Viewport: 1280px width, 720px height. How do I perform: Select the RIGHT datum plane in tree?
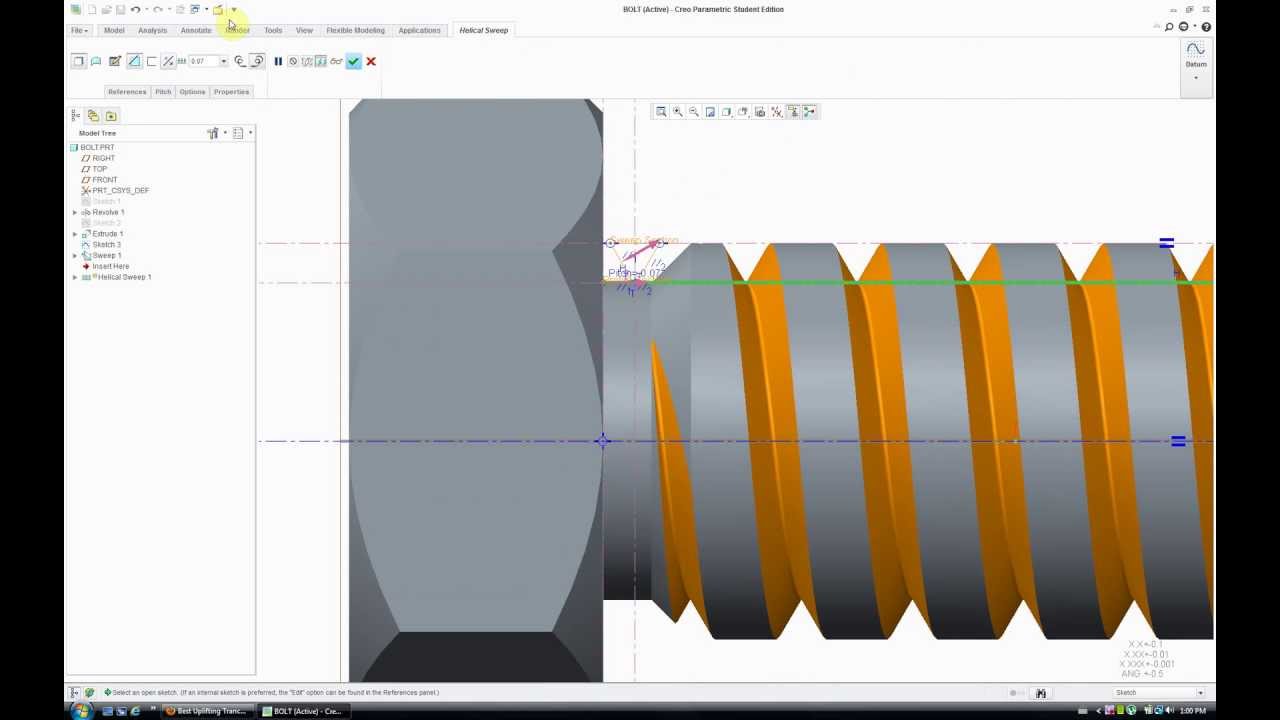pos(103,158)
